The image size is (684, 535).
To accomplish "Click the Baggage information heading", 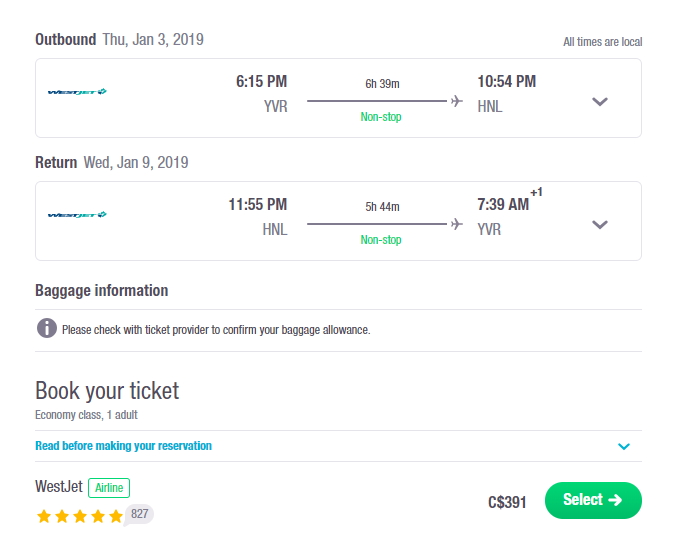I will tap(102, 291).
